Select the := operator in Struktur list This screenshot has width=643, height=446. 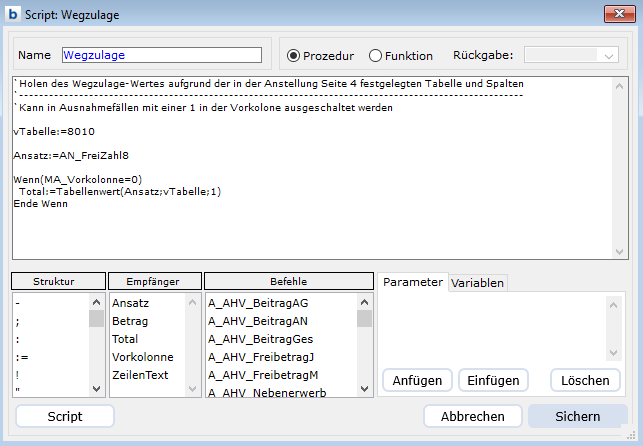[22, 357]
